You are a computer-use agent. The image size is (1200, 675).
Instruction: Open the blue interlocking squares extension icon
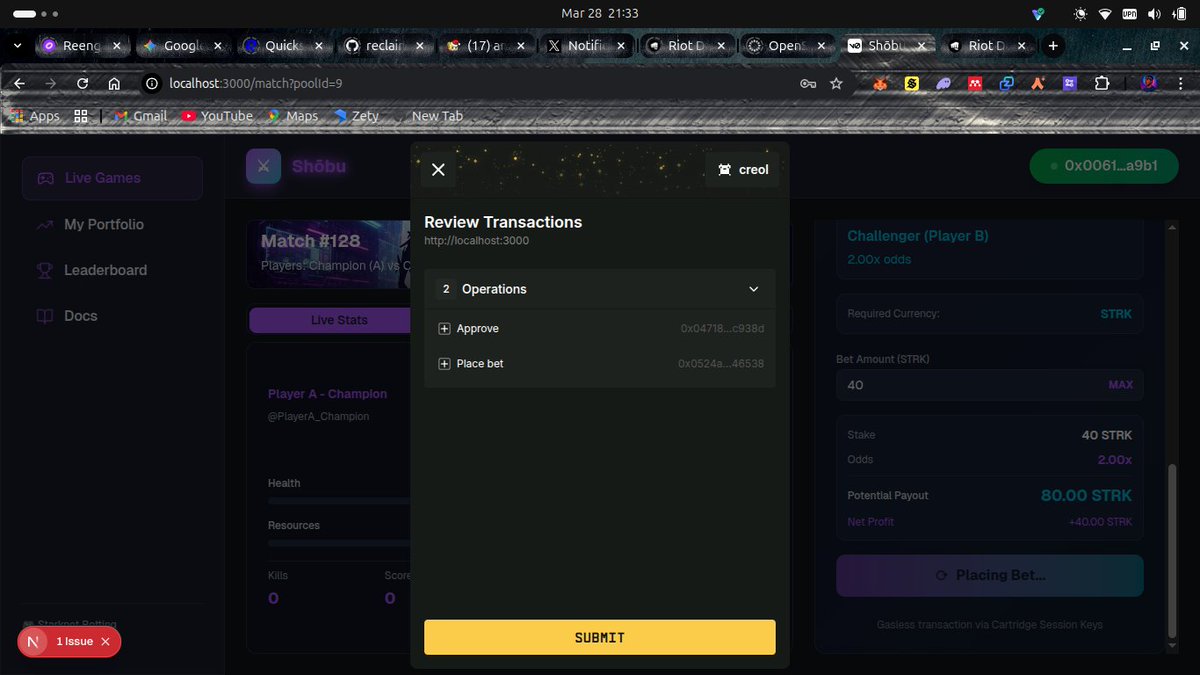(1006, 84)
